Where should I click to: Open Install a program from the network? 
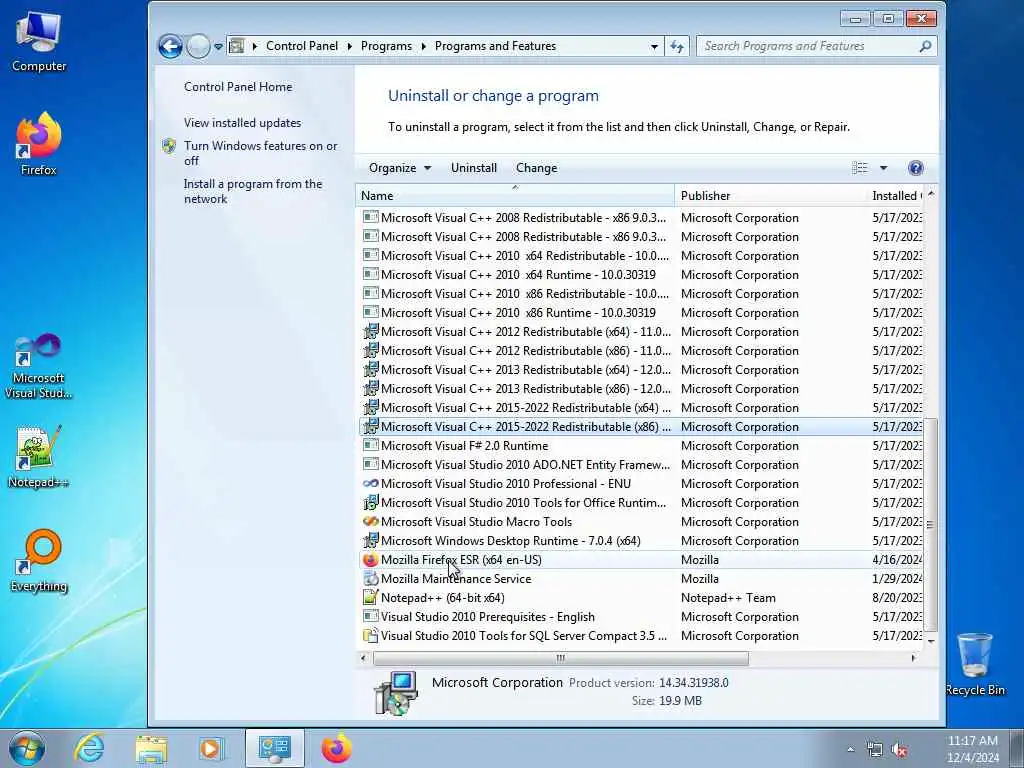(x=253, y=191)
